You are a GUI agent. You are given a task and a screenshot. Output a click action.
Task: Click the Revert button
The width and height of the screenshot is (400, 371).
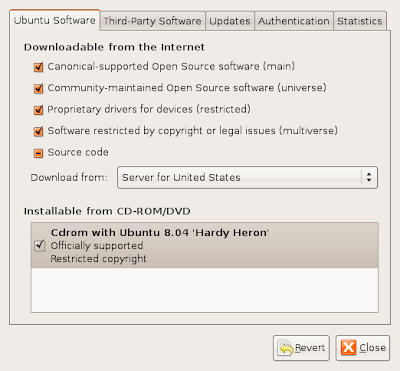tap(301, 348)
